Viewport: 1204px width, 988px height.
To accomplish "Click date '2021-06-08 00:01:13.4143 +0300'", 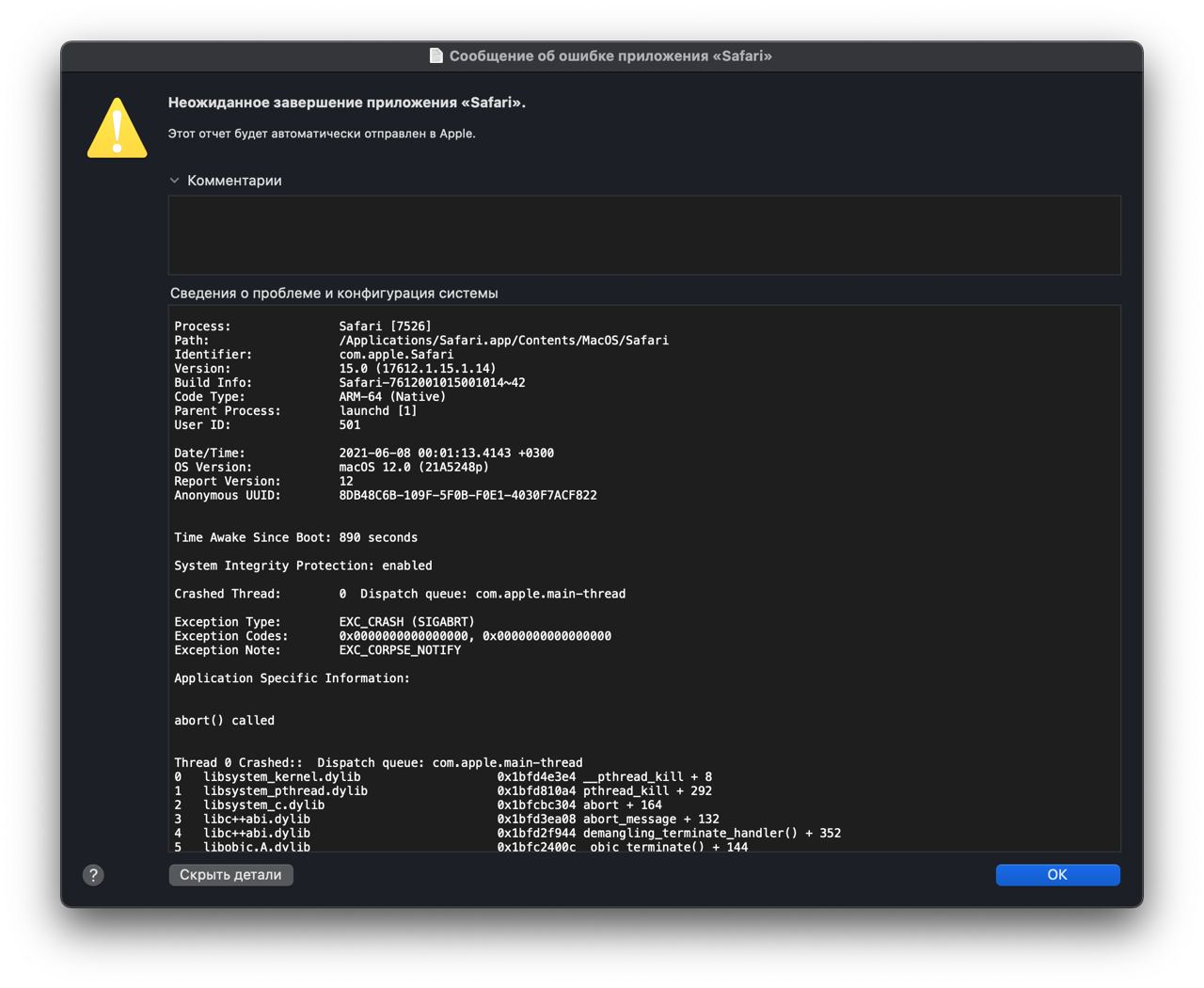I will coord(447,454).
